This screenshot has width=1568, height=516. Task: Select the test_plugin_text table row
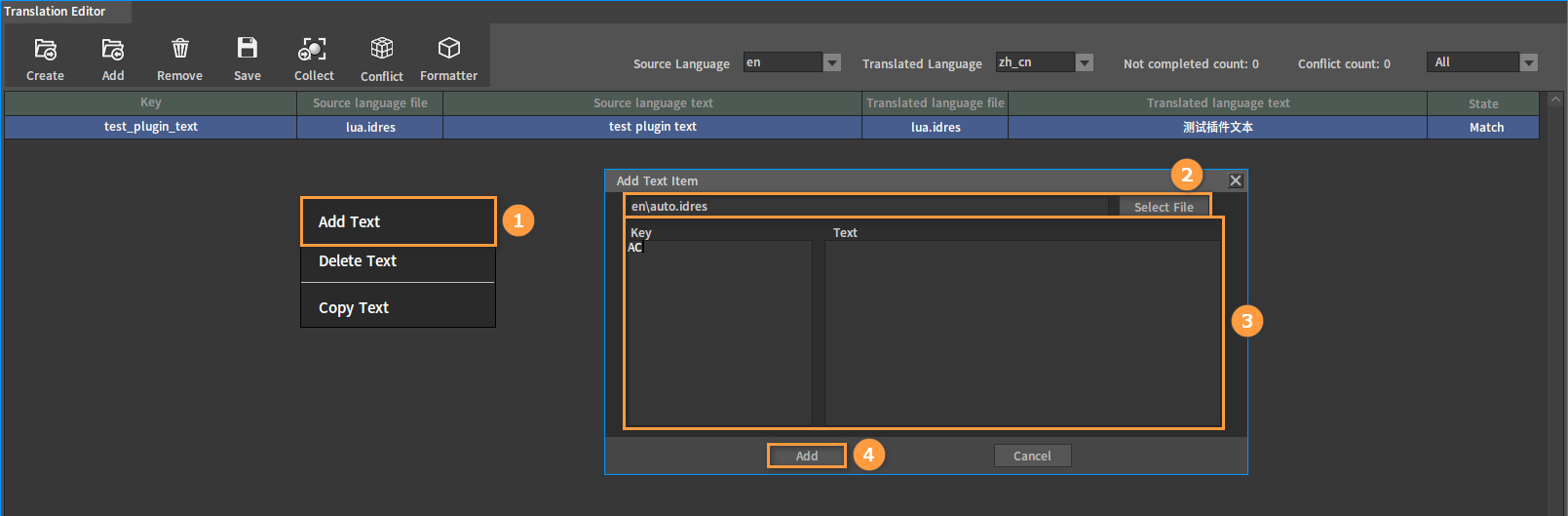point(772,127)
